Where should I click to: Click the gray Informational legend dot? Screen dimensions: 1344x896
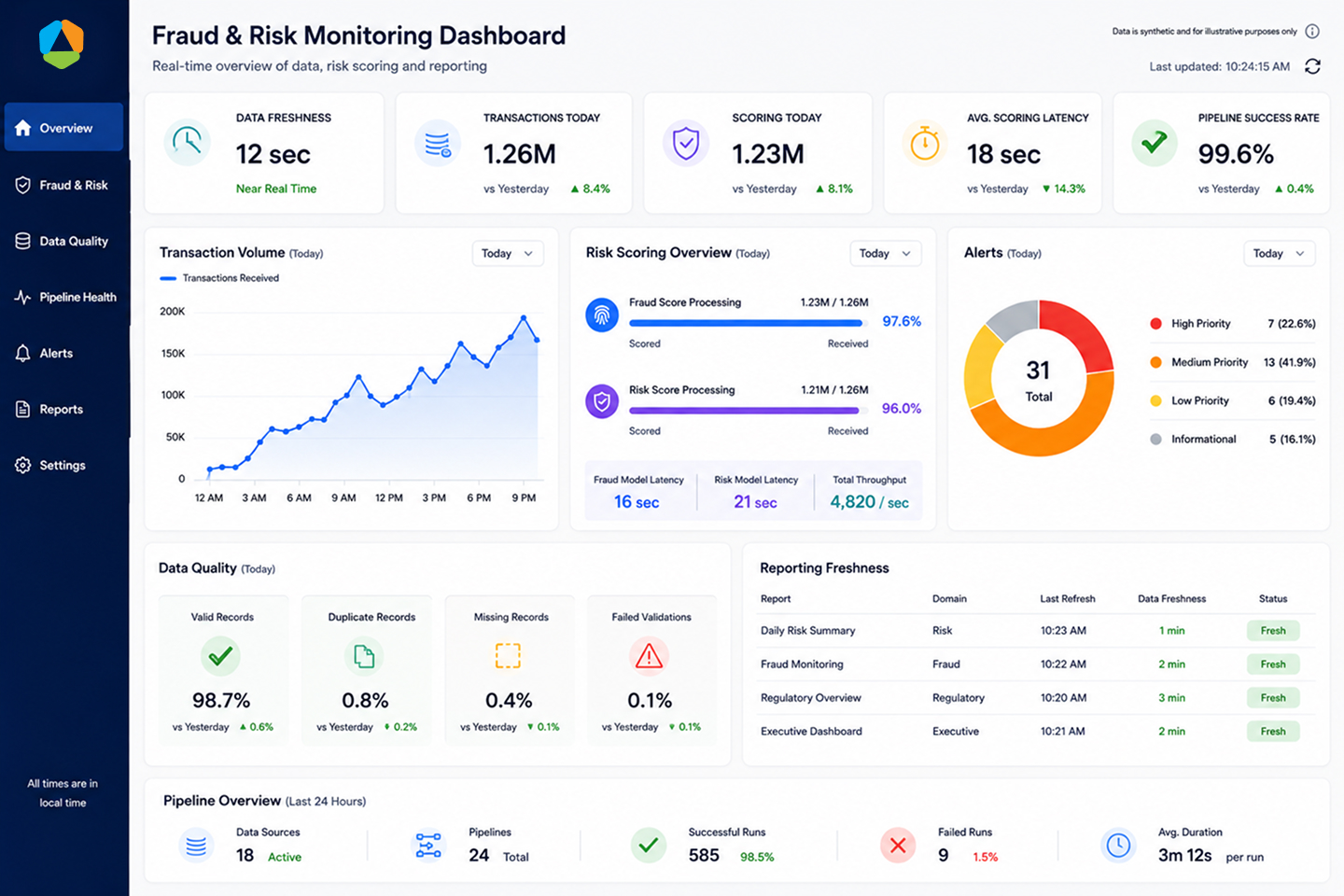[1155, 439]
